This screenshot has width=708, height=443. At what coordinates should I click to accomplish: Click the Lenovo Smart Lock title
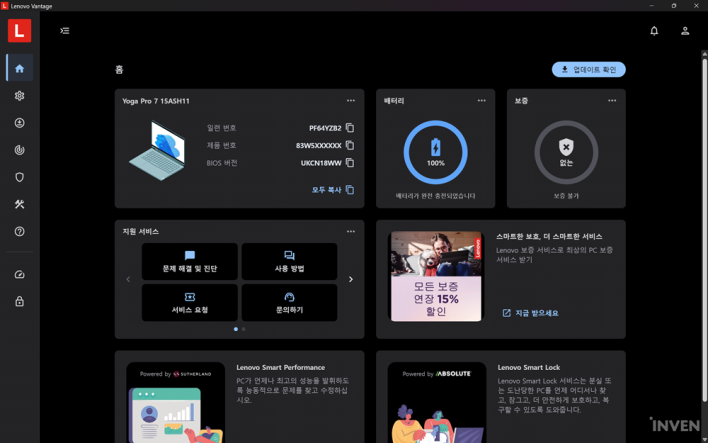click(x=529, y=368)
